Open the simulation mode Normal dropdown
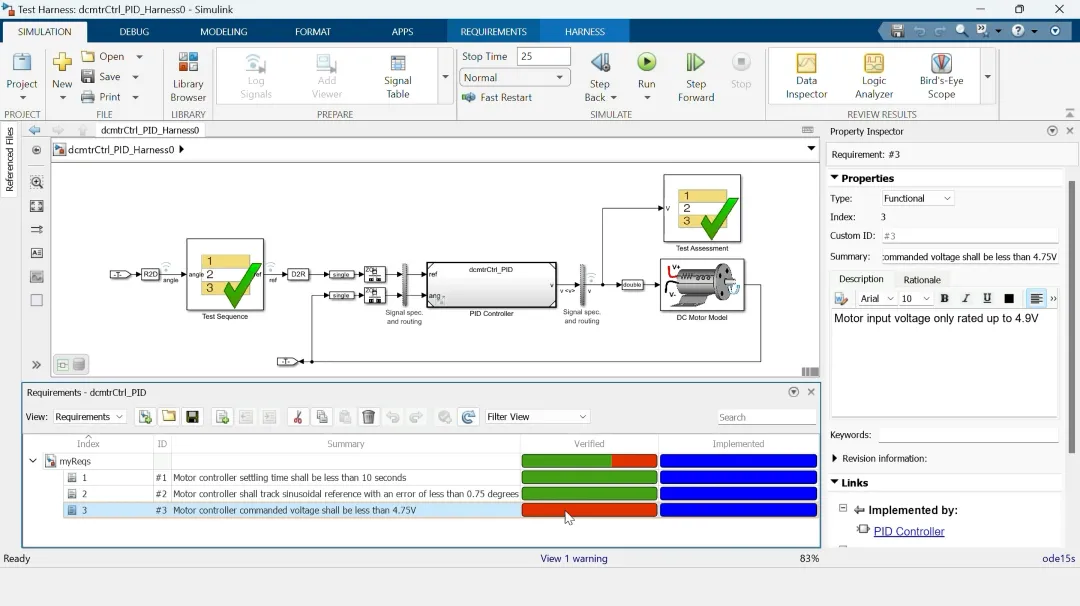 point(515,78)
